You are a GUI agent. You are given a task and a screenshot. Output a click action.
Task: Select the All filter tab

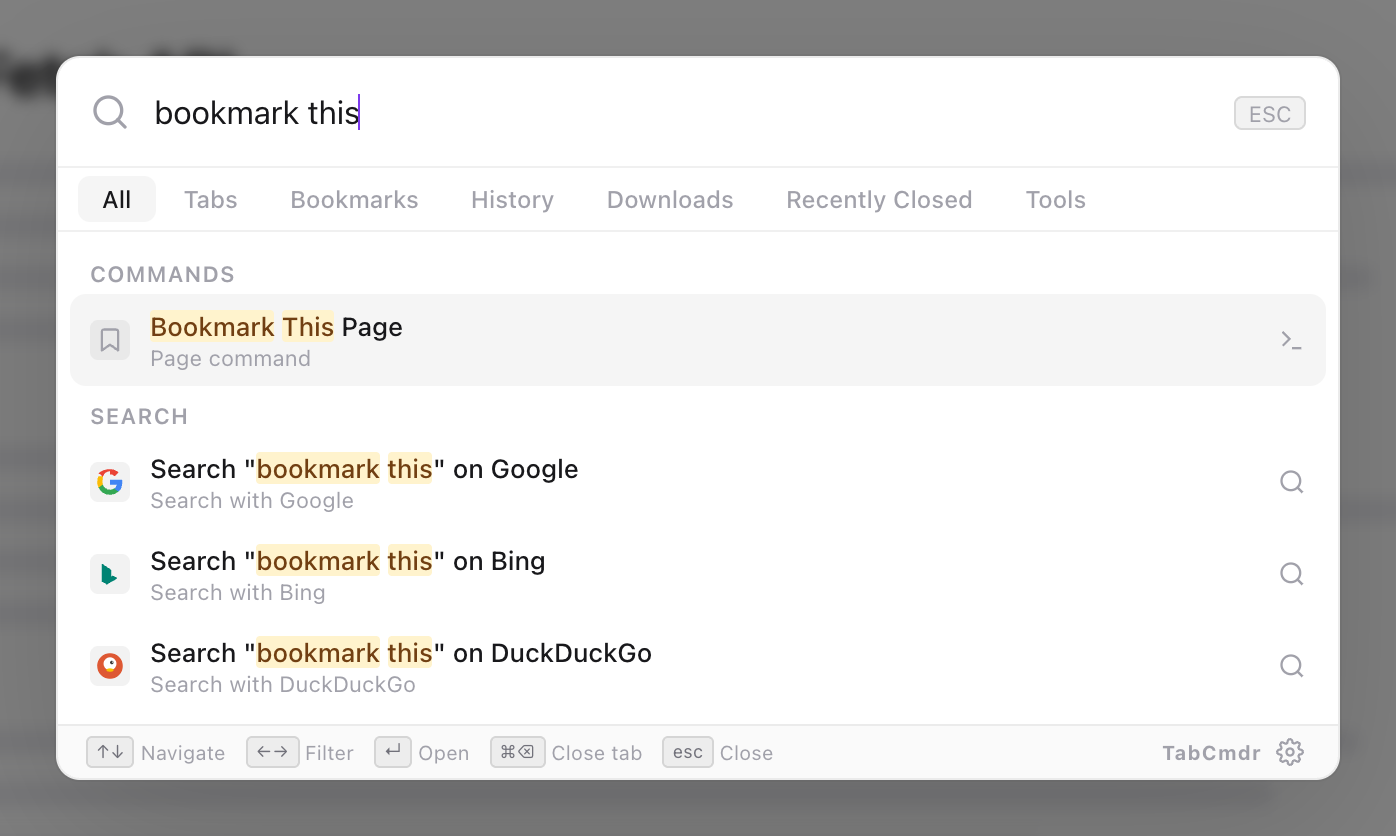(117, 199)
